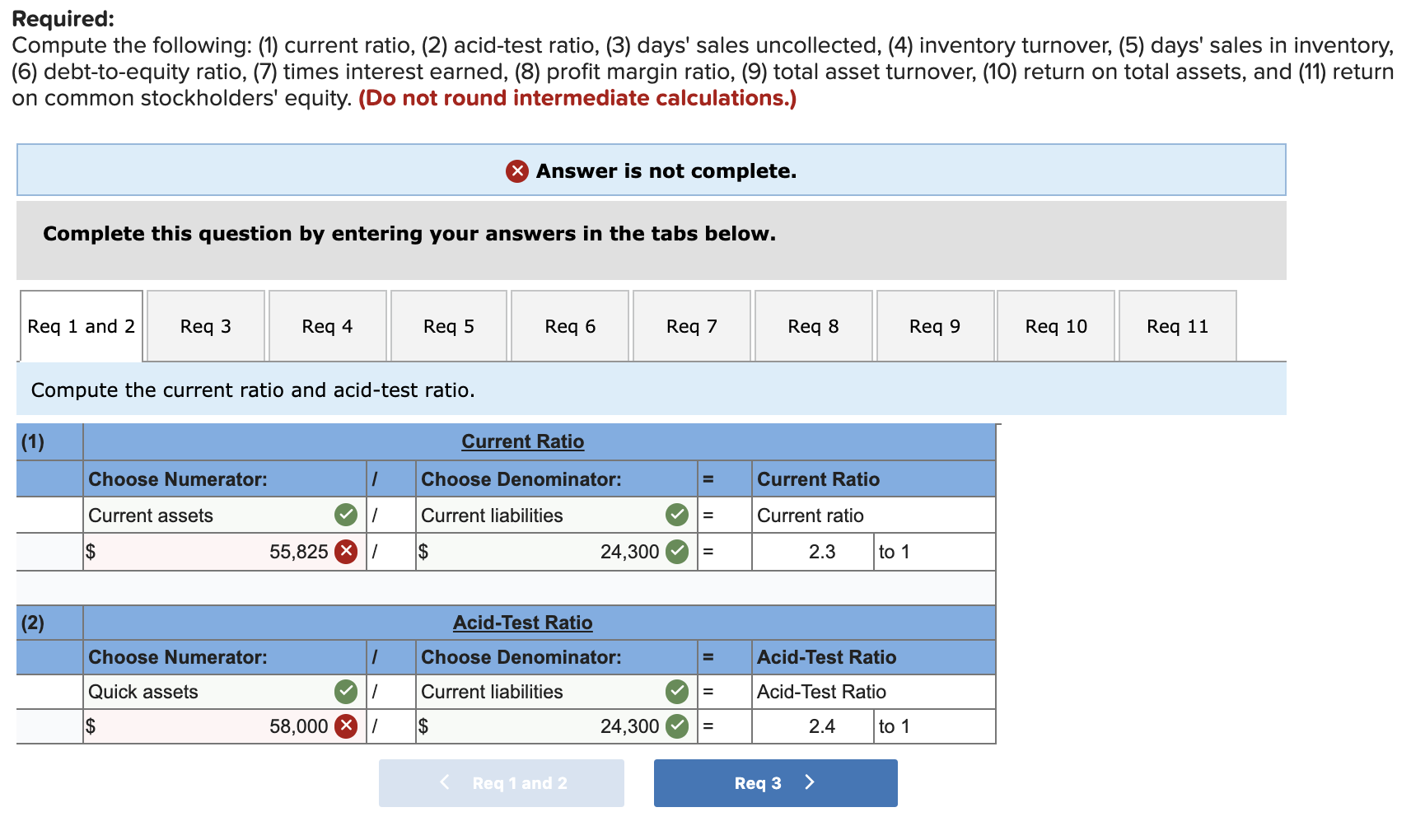Click the red X icon in the Answer is not complete banner
Image resolution: width=1425 pixels, height=840 pixels.
516,170
